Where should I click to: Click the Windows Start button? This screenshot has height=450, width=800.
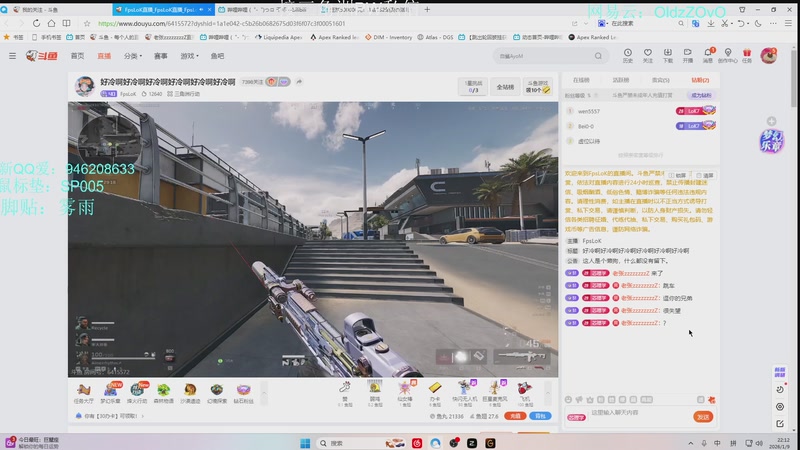pyautogui.click(x=305, y=443)
